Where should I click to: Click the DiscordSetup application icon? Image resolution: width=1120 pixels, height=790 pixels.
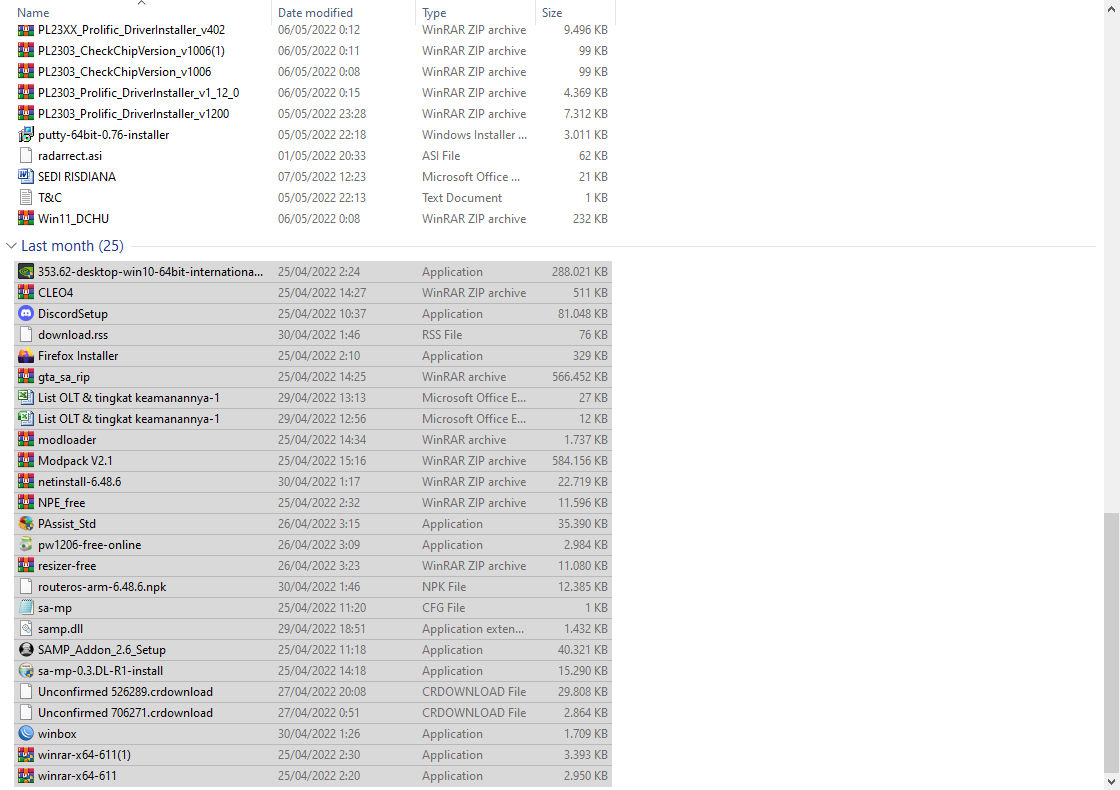(26, 314)
